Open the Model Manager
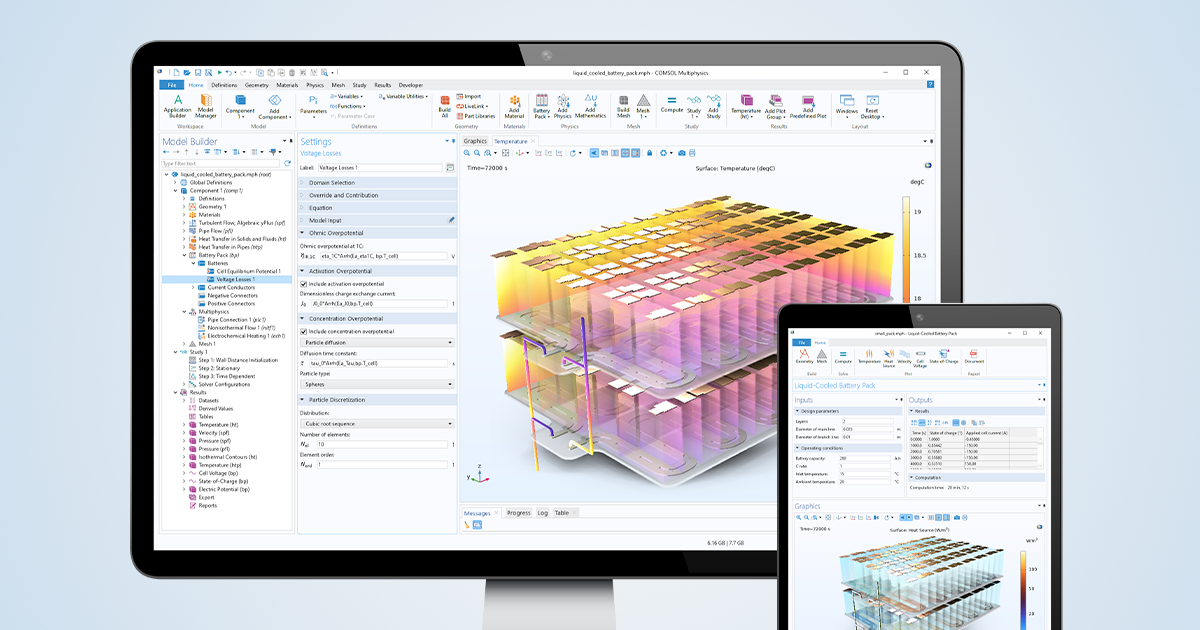This screenshot has width=1200, height=630. pyautogui.click(x=205, y=106)
